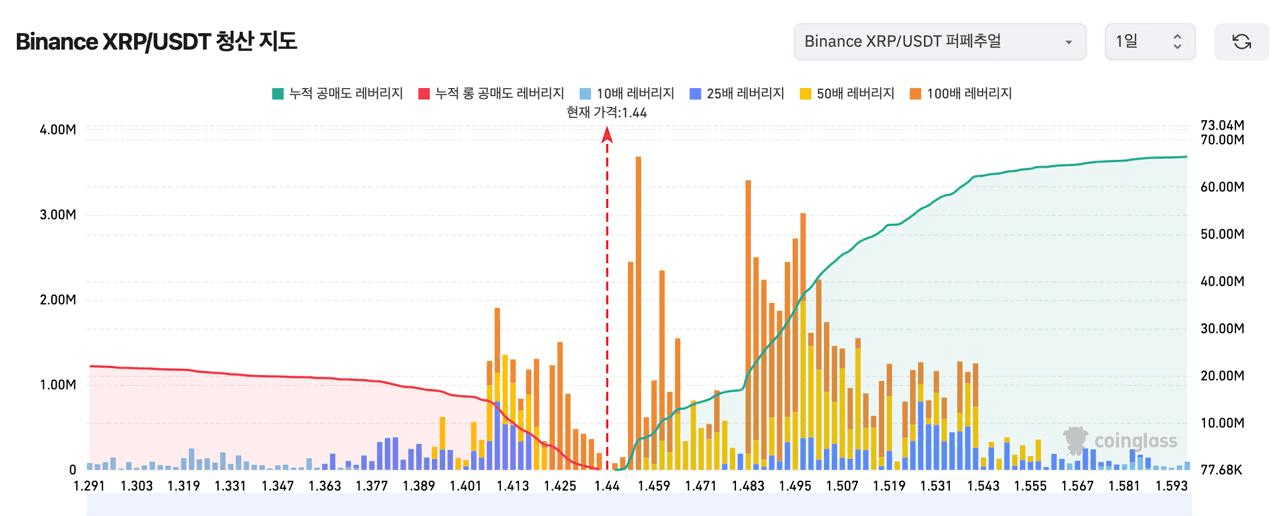
Task: Click the 3.00M left axis label
Action: [x=58, y=215]
